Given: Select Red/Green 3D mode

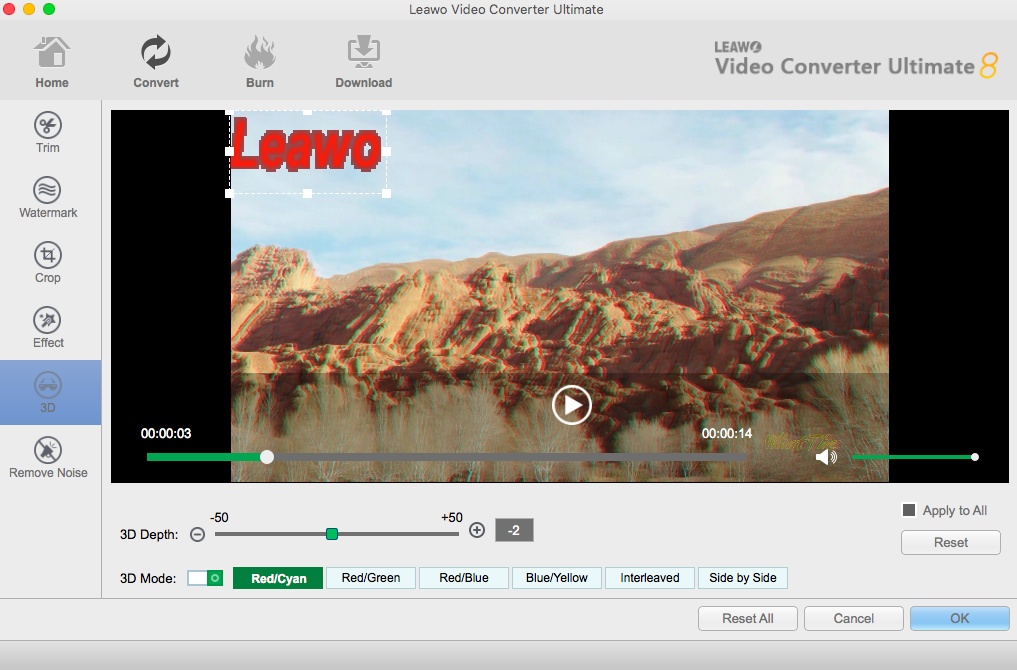Looking at the screenshot, I should 370,578.
